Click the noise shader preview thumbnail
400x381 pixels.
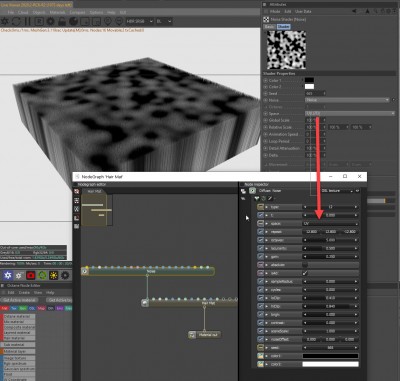(x=286, y=50)
